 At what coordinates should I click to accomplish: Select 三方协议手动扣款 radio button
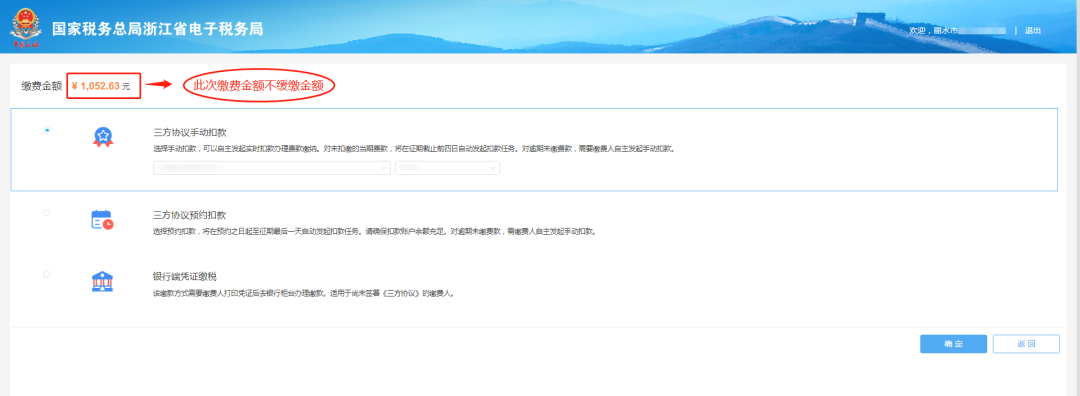tap(47, 129)
